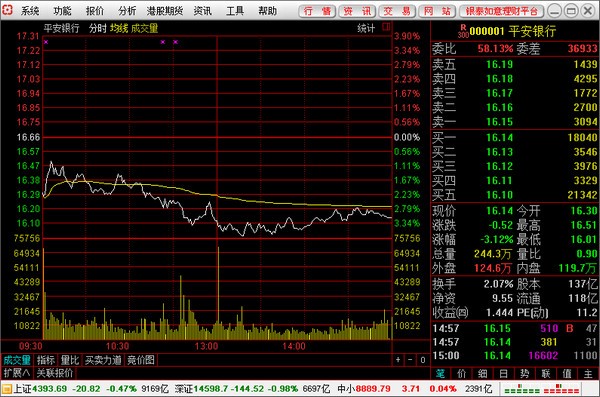Click the minus zoom button below the chart

[x=410, y=360]
